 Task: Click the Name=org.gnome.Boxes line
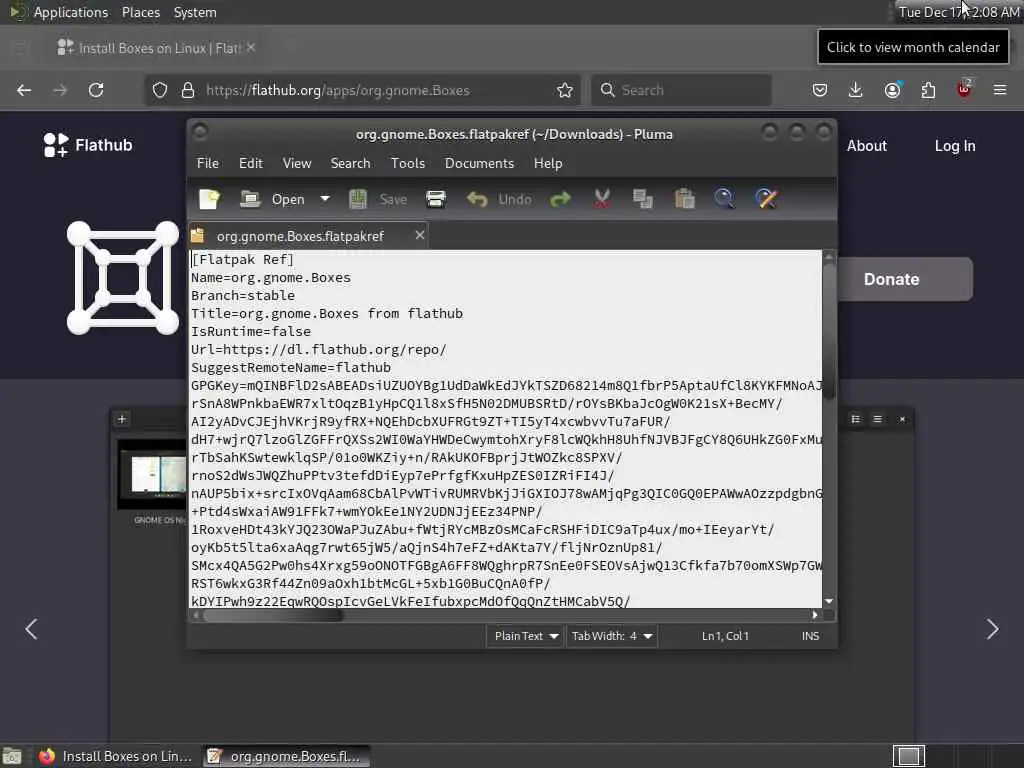[x=271, y=278]
